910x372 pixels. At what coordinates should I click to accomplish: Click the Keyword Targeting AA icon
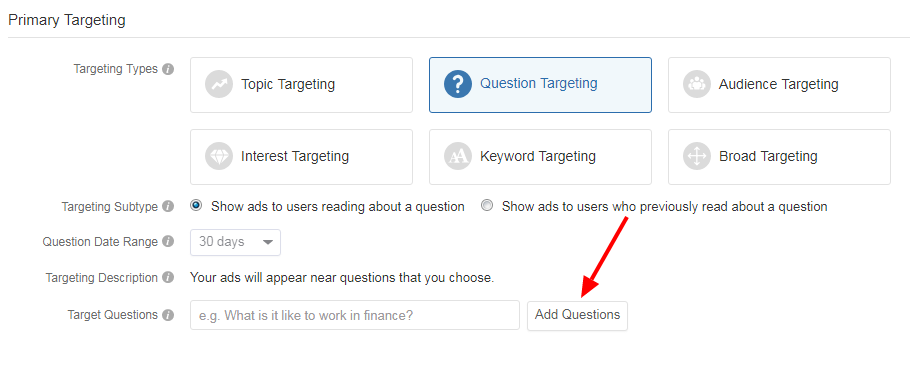458,157
